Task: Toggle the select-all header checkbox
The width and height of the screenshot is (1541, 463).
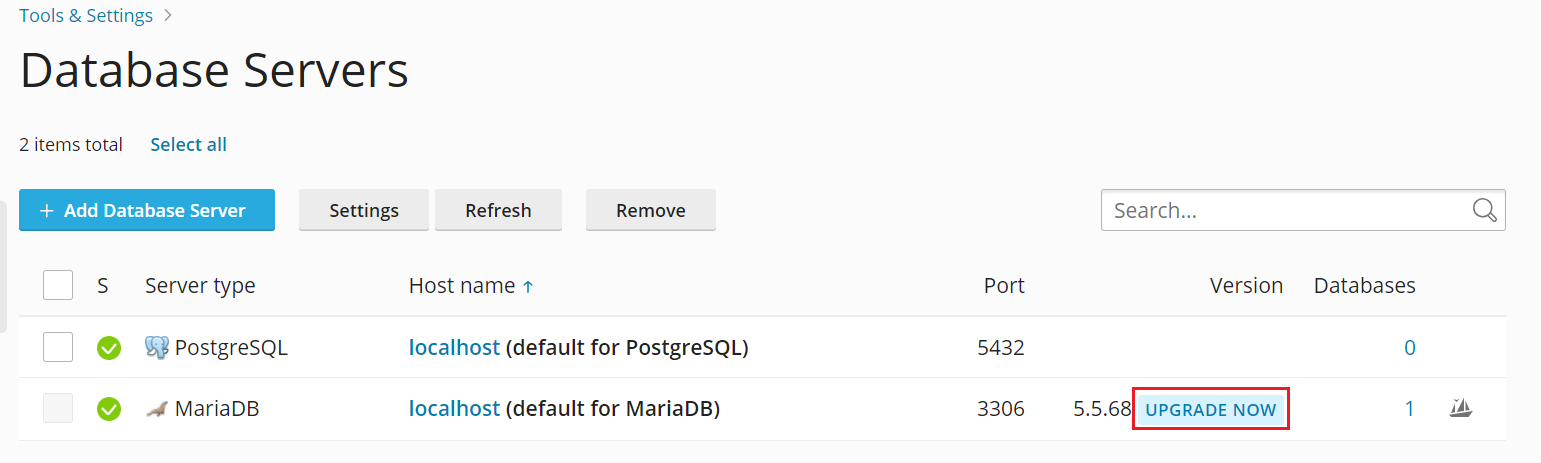Action: (58, 285)
